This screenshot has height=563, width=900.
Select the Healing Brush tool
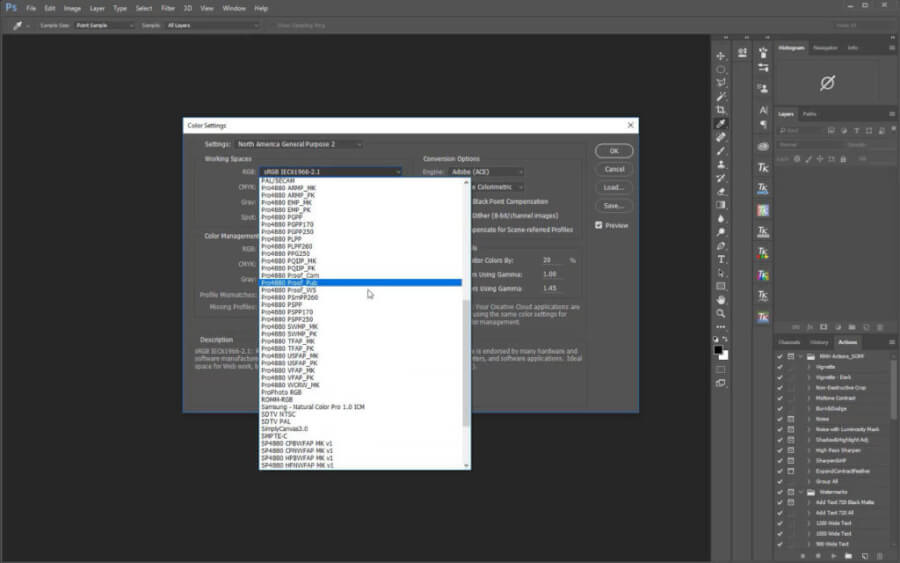[x=720, y=137]
